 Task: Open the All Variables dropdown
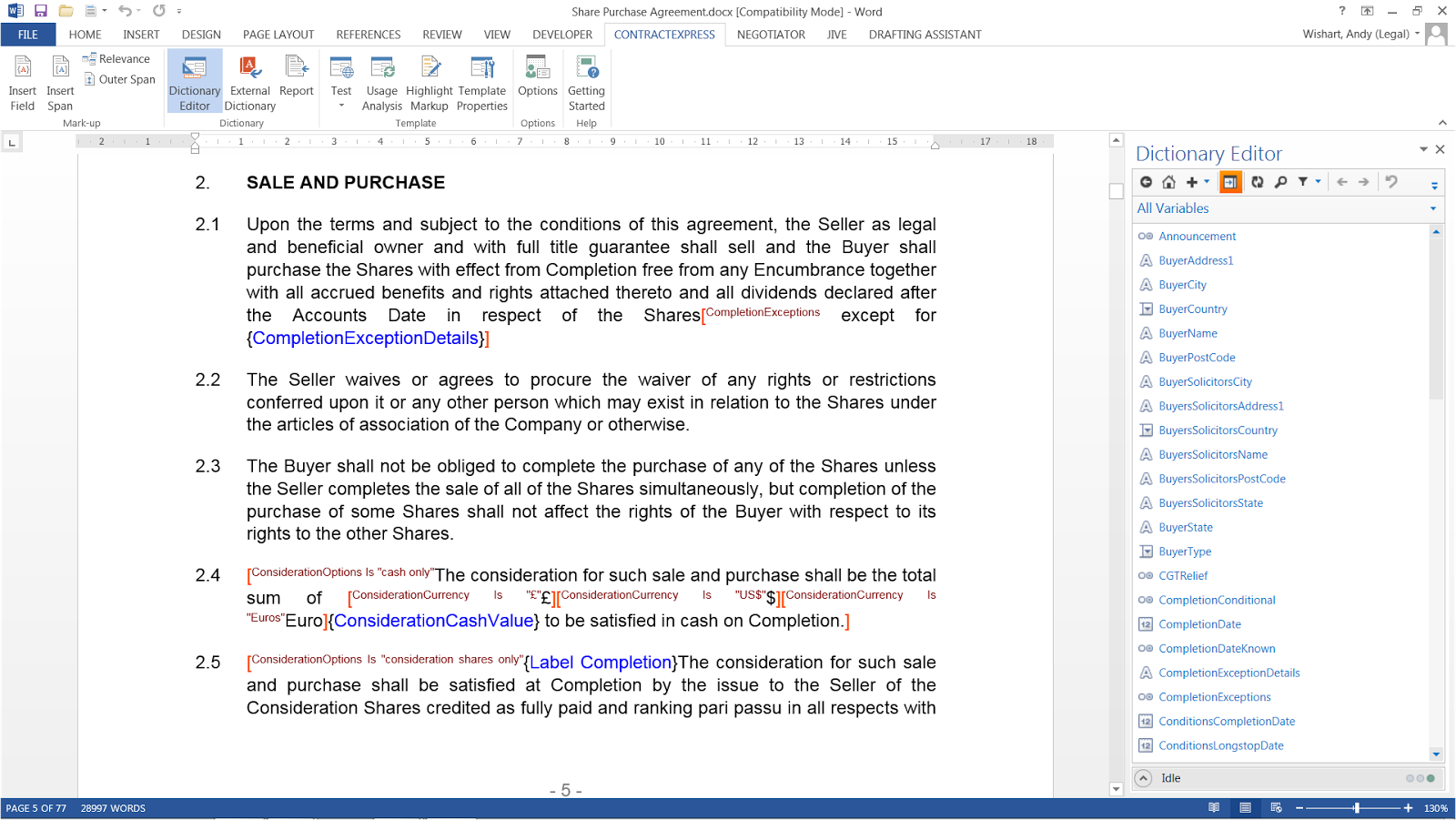point(1433,208)
